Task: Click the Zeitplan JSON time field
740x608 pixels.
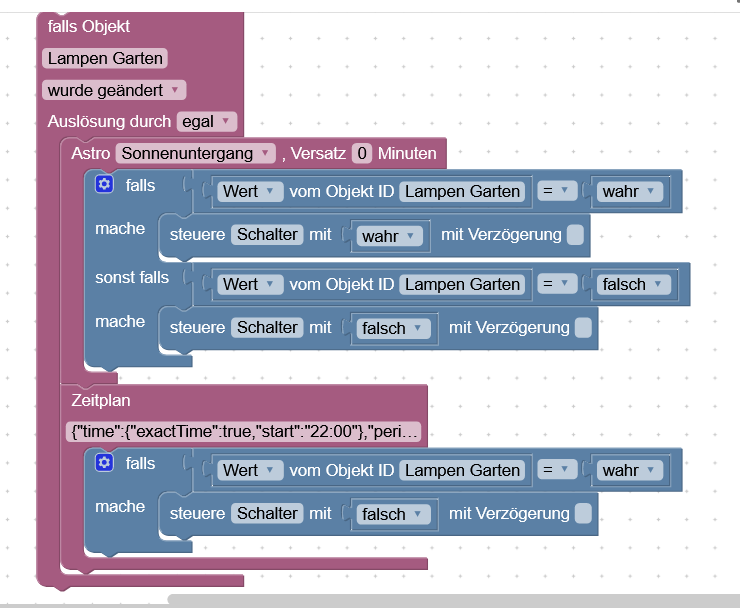Action: click(244, 431)
